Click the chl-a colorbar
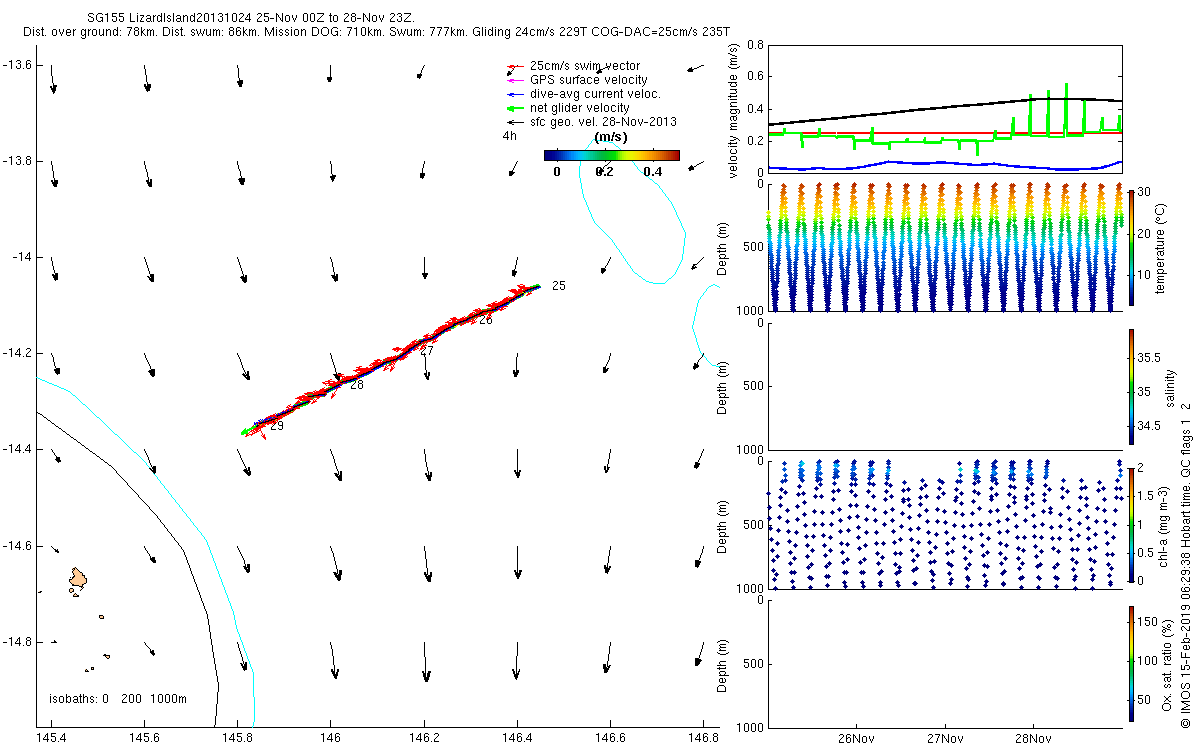 pos(1130,525)
